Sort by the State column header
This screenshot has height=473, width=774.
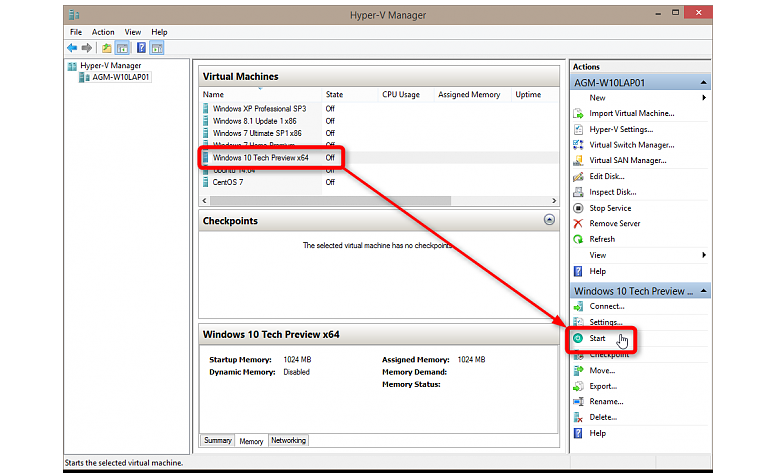[350, 94]
